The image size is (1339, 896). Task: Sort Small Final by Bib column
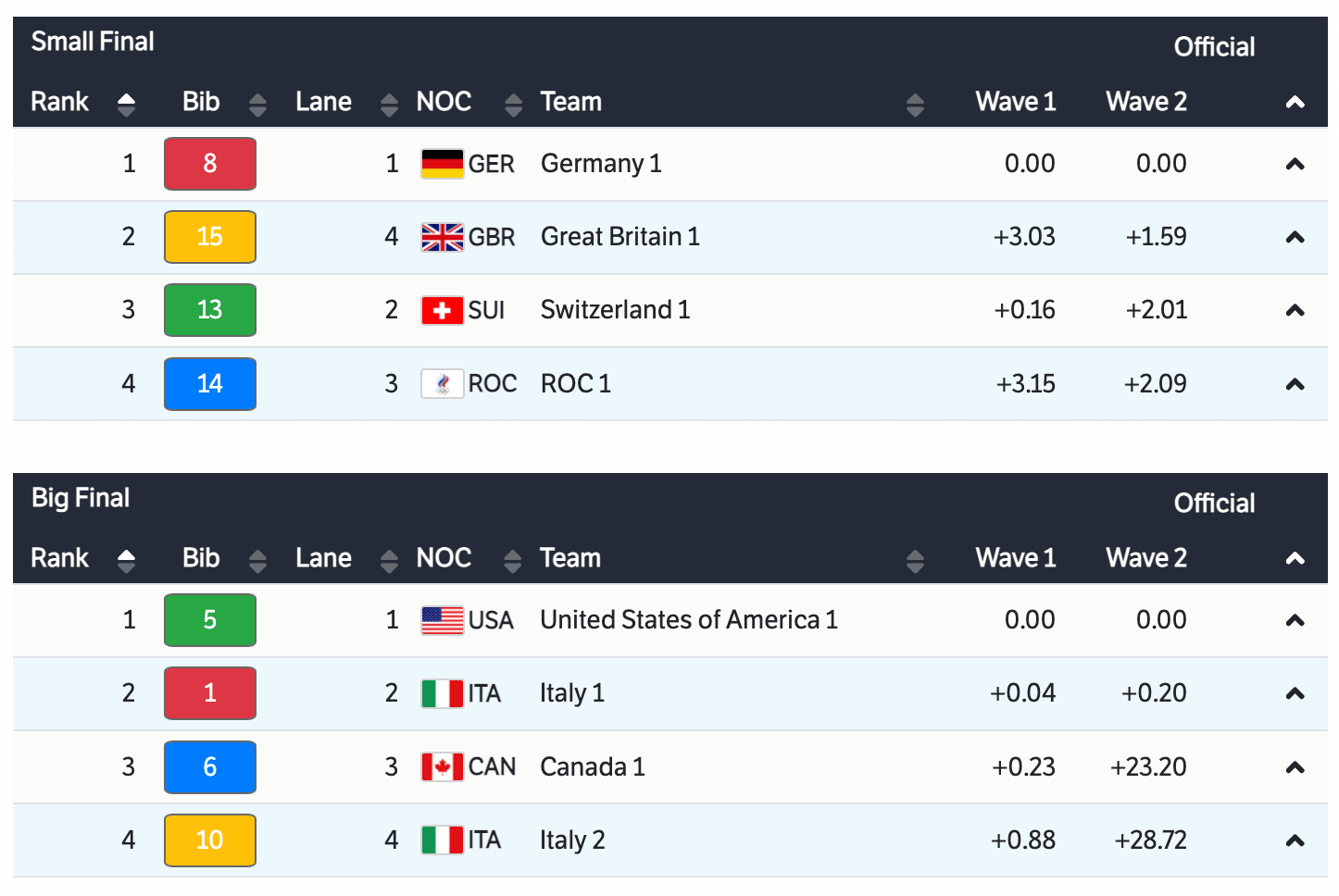click(257, 104)
